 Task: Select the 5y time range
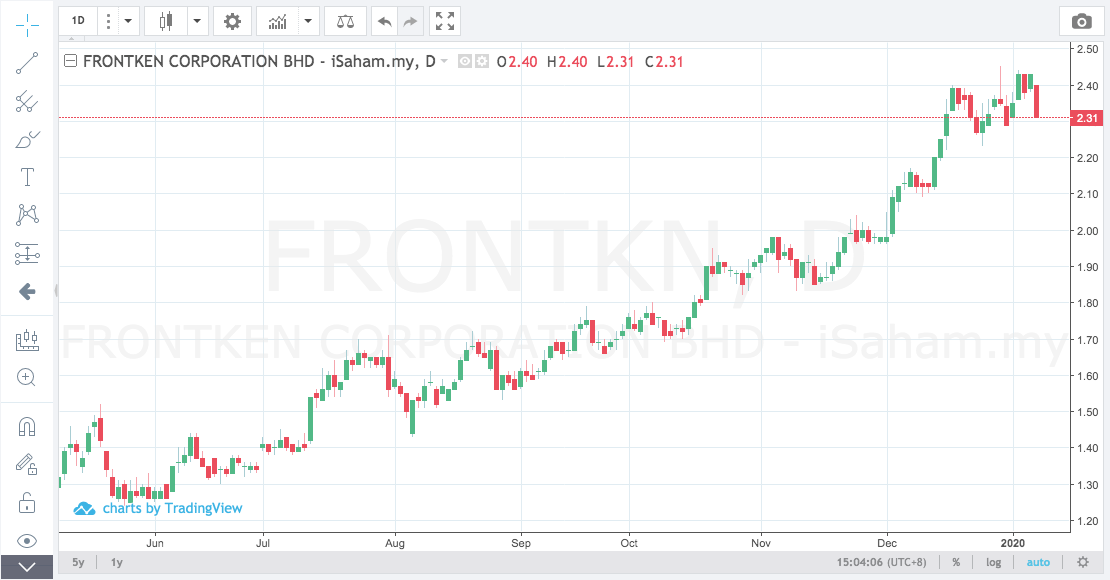79,562
